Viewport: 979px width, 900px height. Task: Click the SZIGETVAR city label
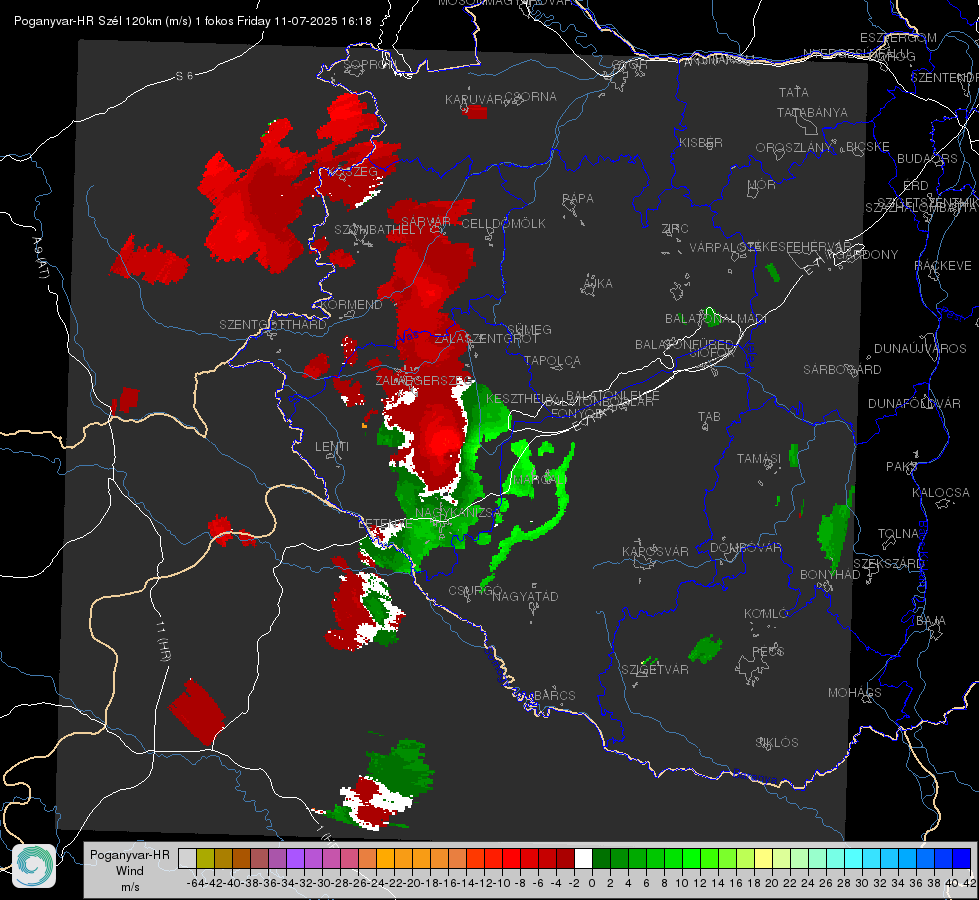655,670
